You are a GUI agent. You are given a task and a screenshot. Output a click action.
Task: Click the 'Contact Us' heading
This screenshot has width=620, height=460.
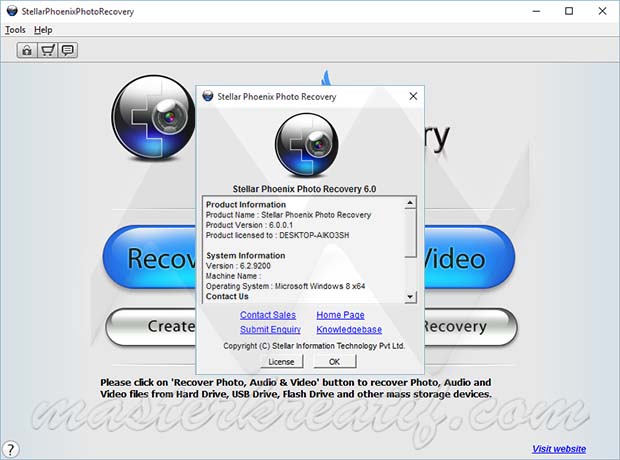(227, 296)
